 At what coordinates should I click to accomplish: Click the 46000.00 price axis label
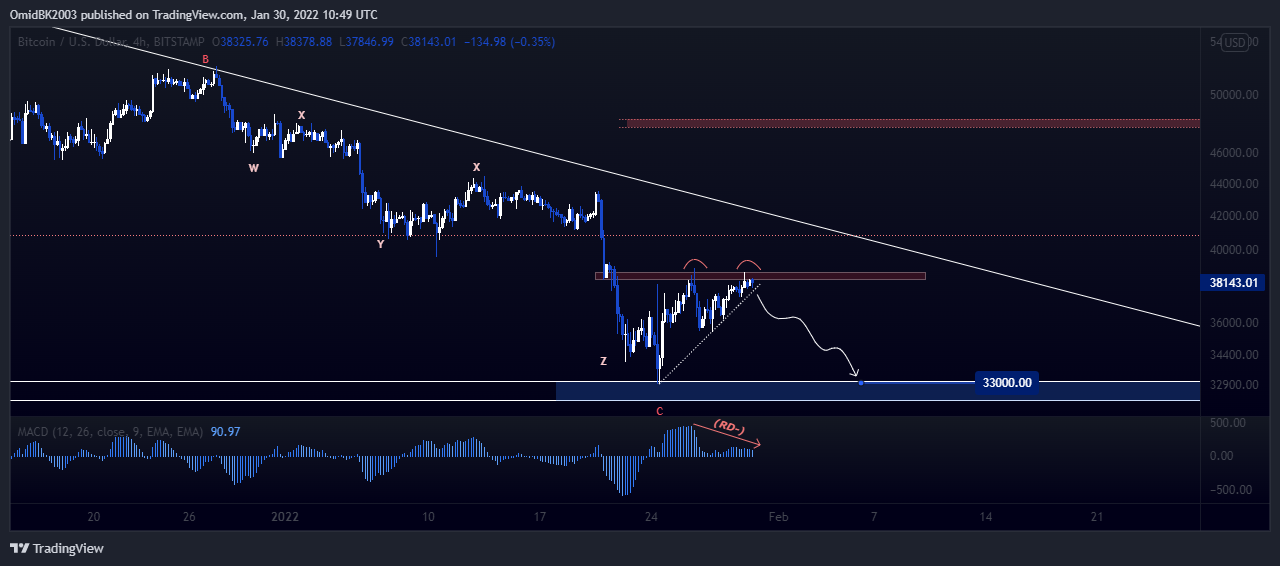pyautogui.click(x=1232, y=153)
